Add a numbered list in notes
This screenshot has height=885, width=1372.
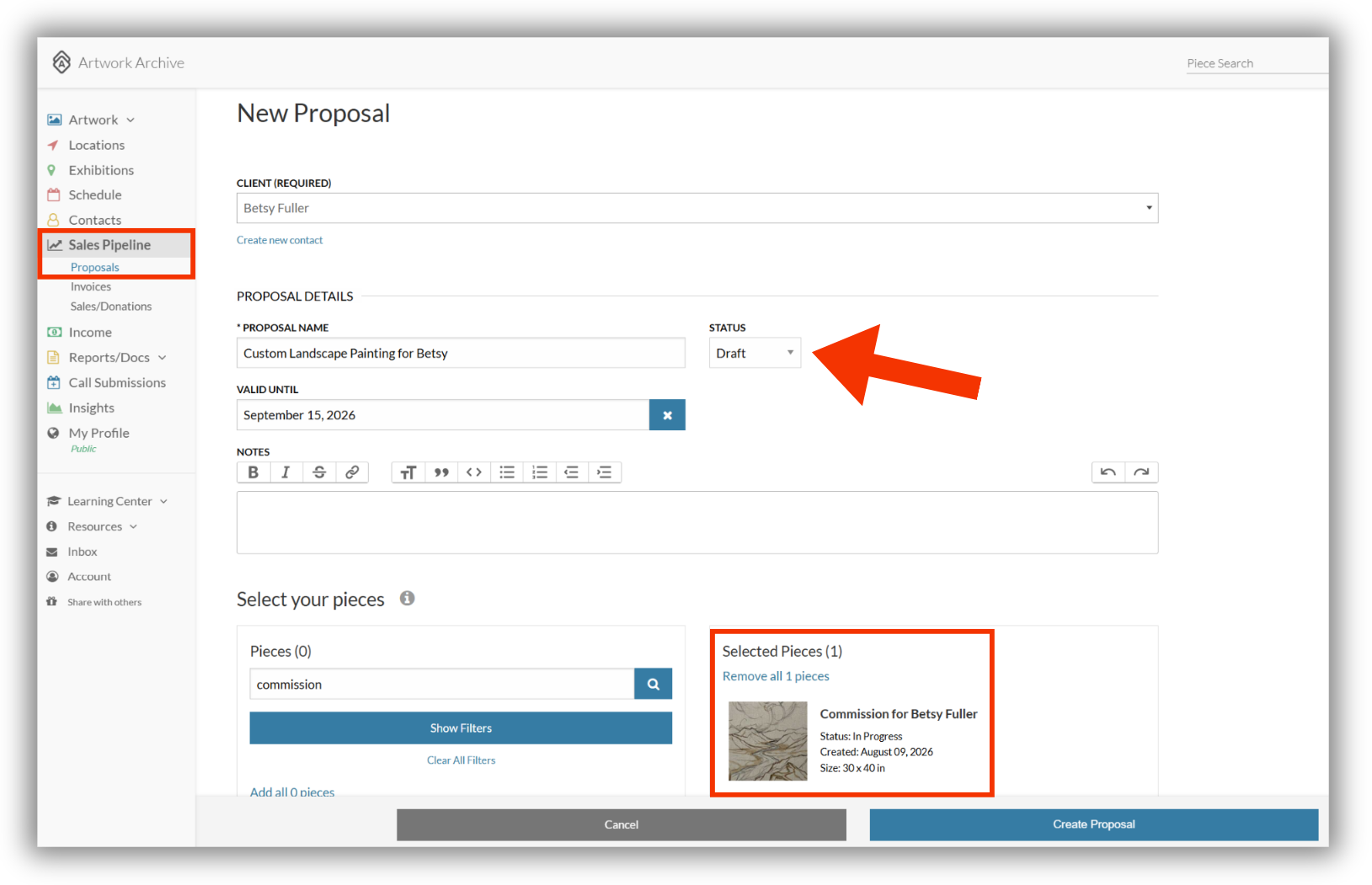tap(540, 472)
